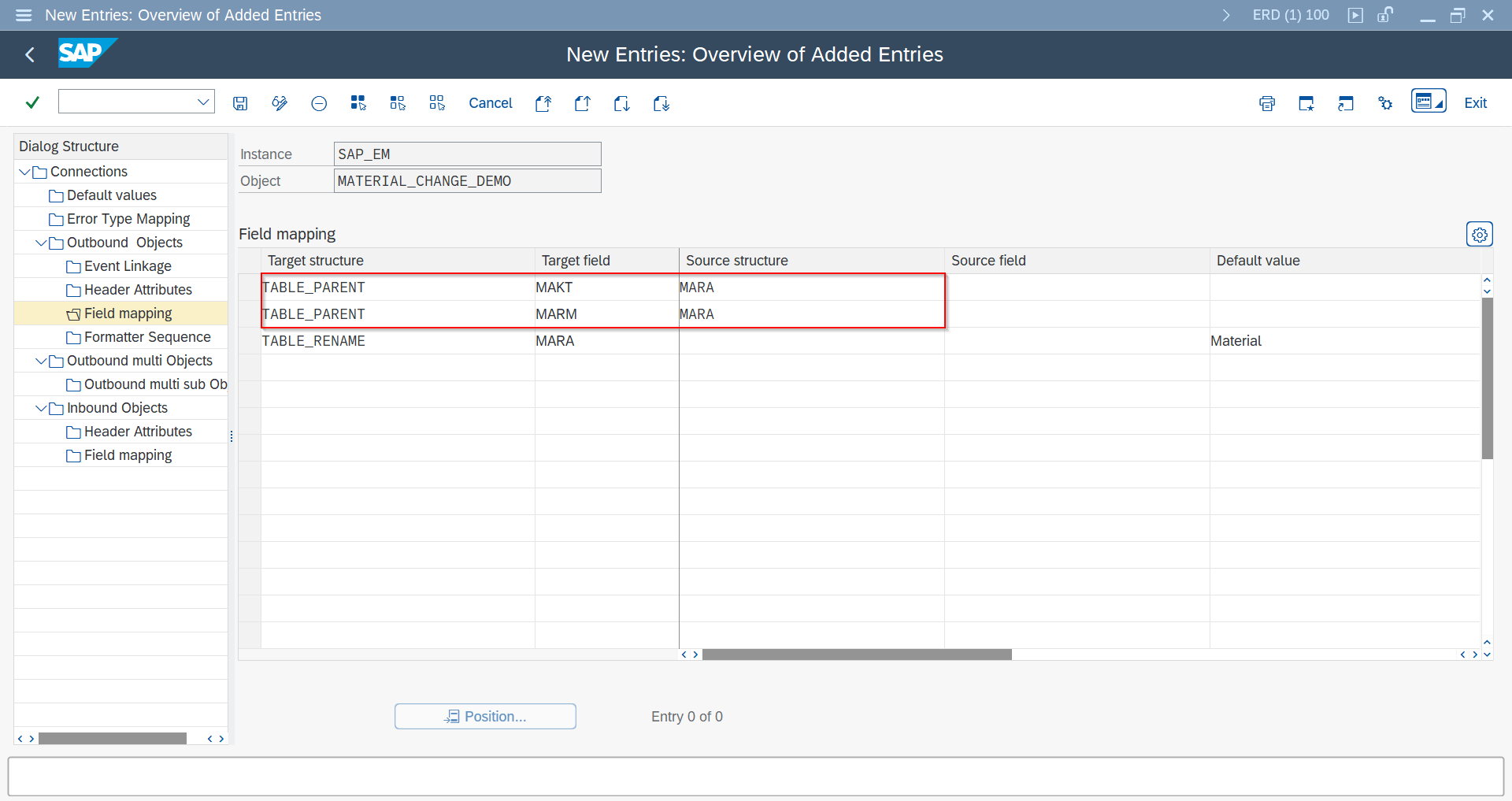Select the row selector for TABLE_RENAME row
Viewport: 1512px width, 801px height.
(250, 341)
